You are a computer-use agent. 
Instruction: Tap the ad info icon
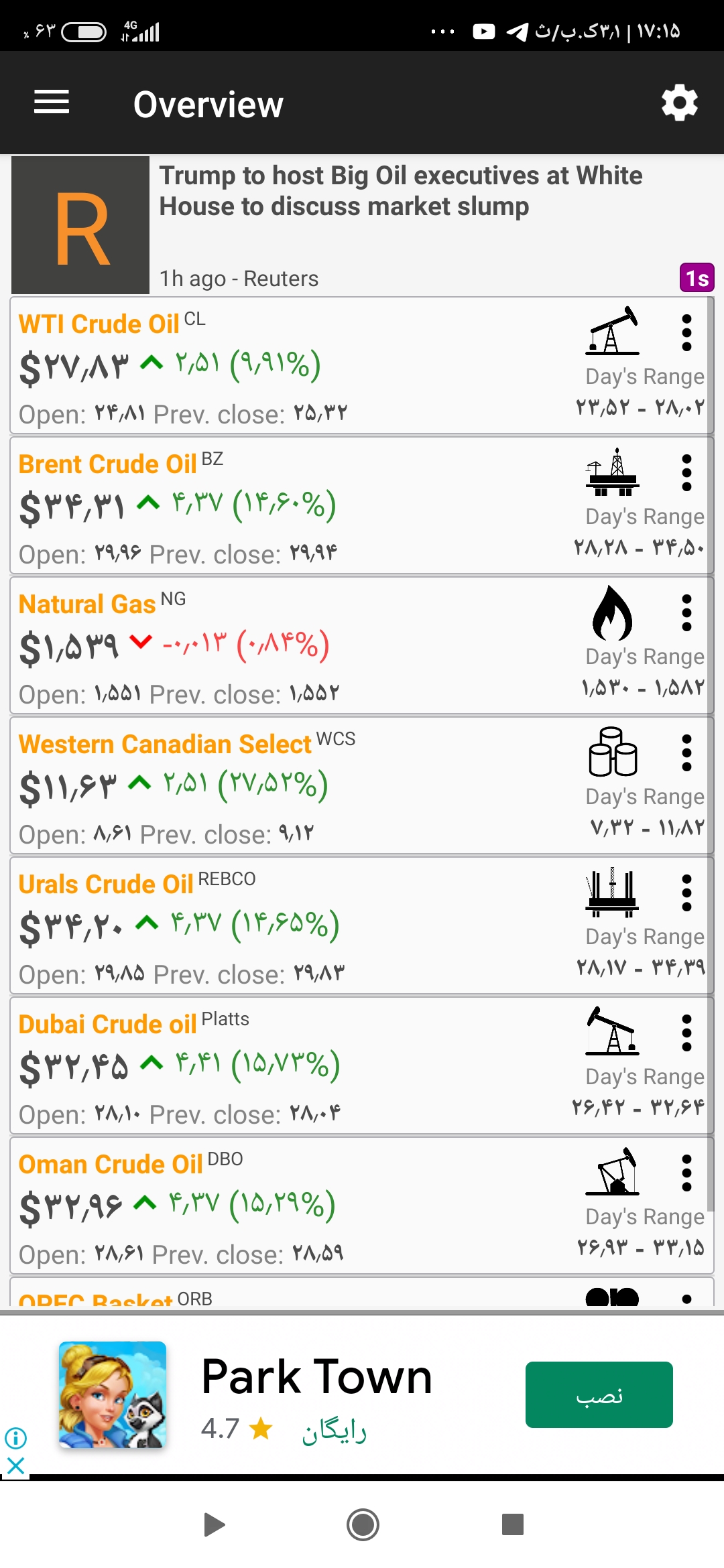[15, 1437]
